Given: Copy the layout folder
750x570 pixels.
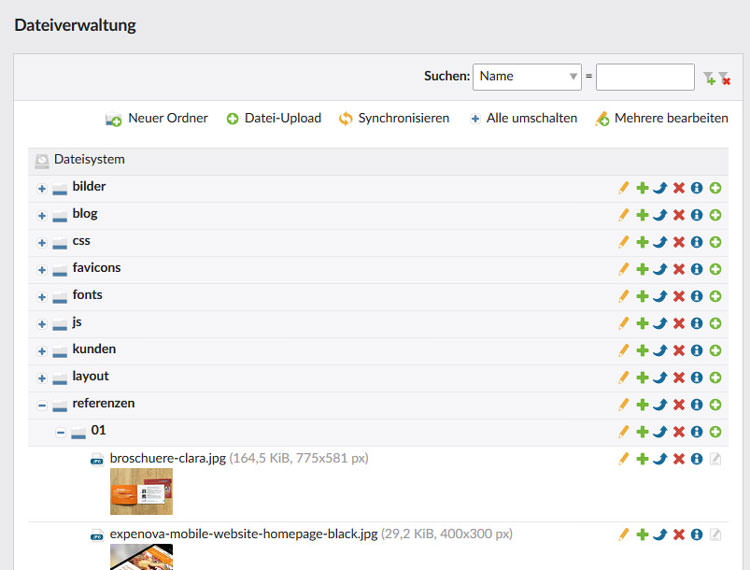Looking at the screenshot, I should coord(642,378).
